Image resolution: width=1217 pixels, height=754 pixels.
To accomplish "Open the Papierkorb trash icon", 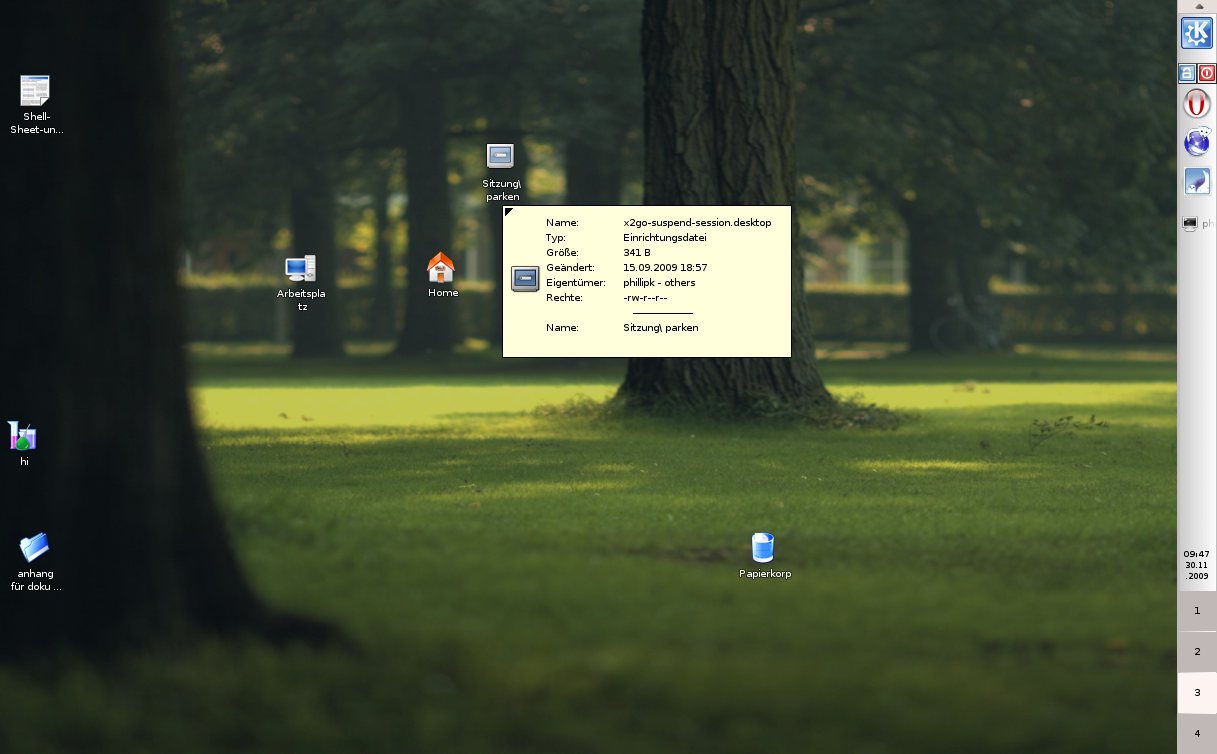I will pyautogui.click(x=763, y=548).
